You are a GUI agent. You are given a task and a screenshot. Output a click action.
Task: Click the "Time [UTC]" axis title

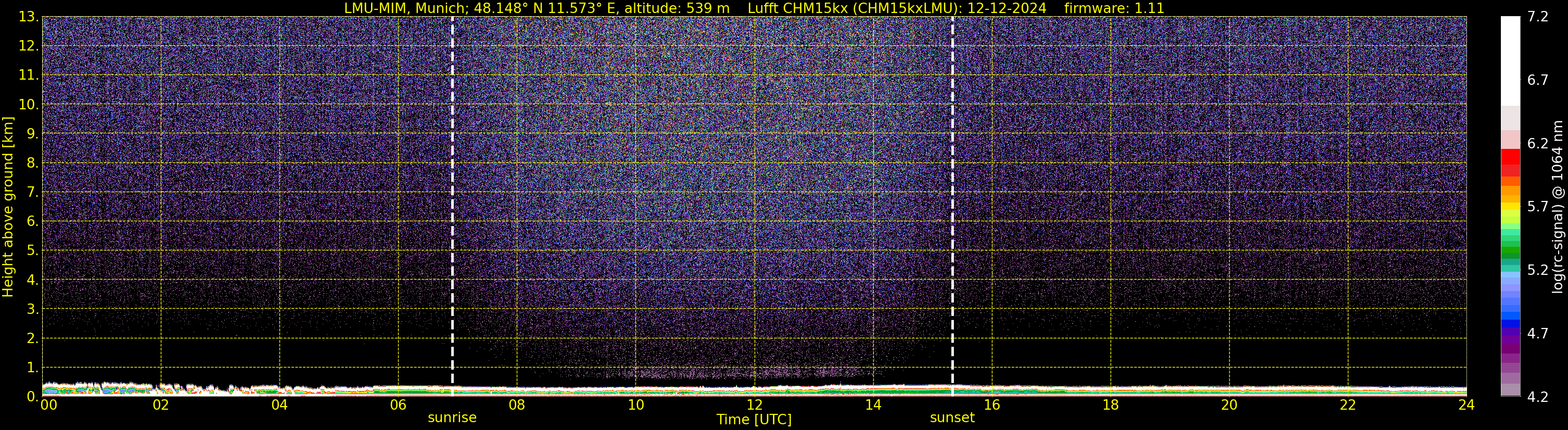[754, 420]
